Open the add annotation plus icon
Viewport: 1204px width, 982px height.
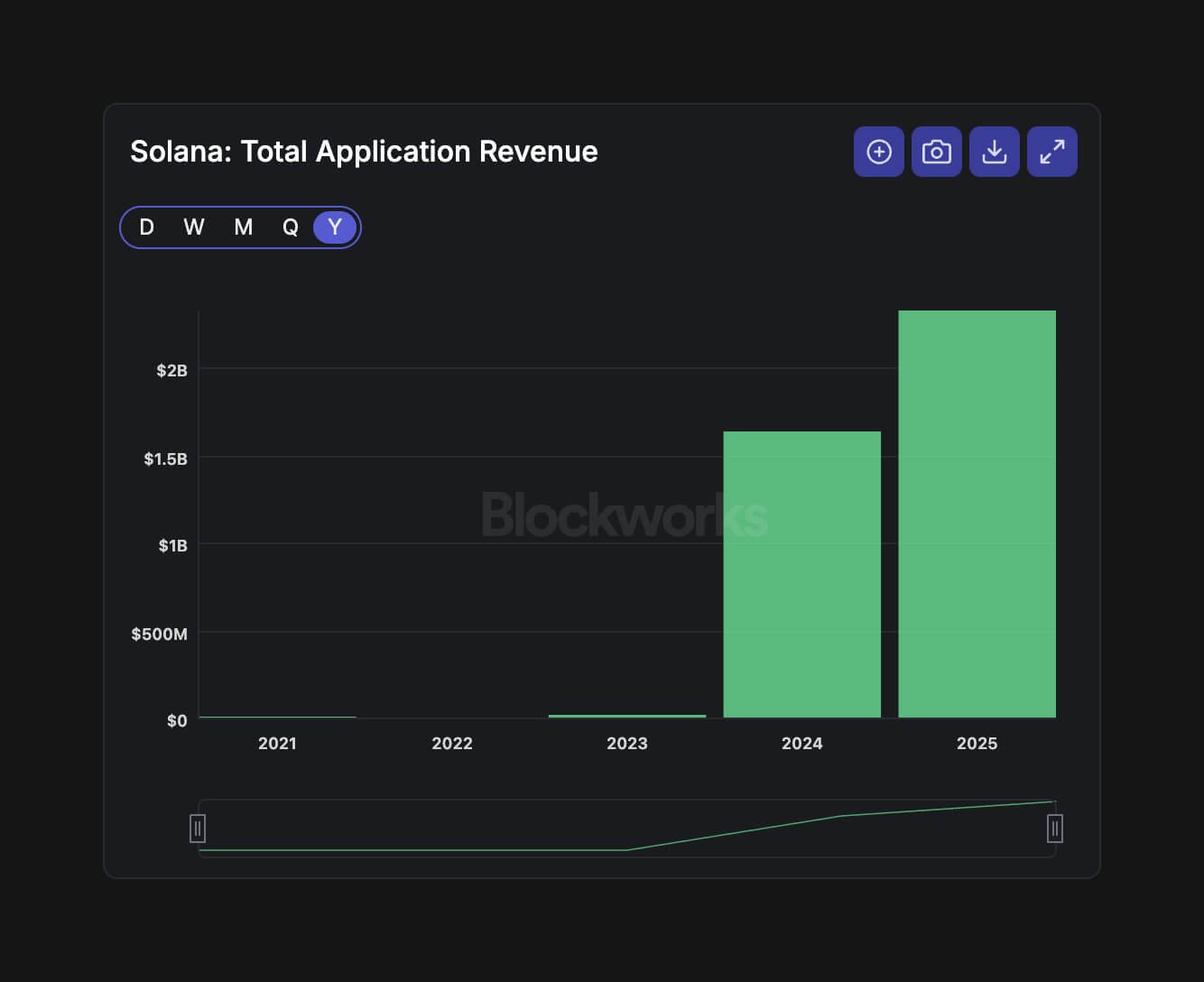click(x=878, y=152)
